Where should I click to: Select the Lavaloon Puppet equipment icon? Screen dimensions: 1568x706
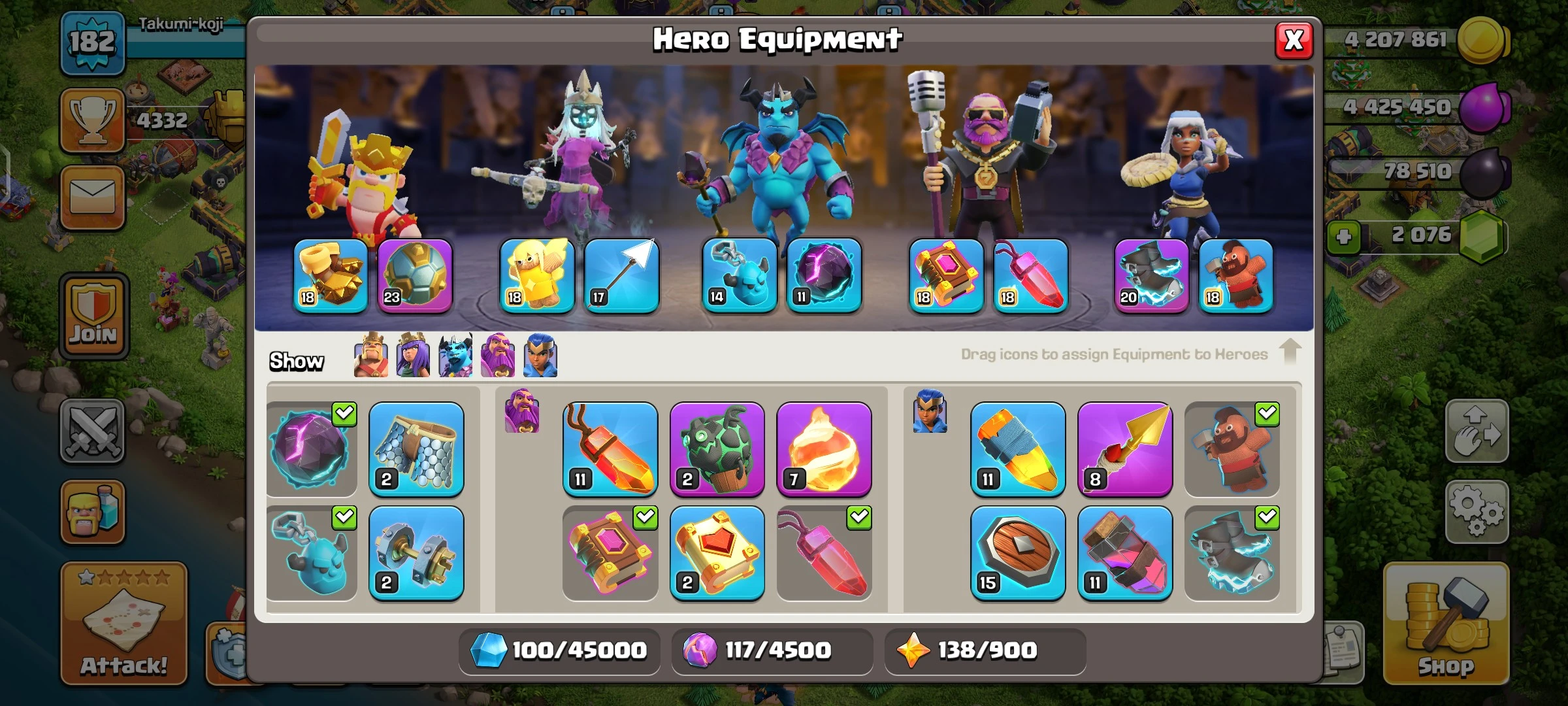click(717, 449)
